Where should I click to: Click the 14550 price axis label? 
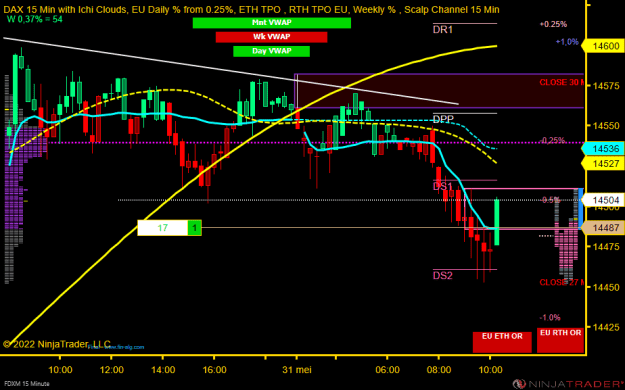(x=606, y=126)
